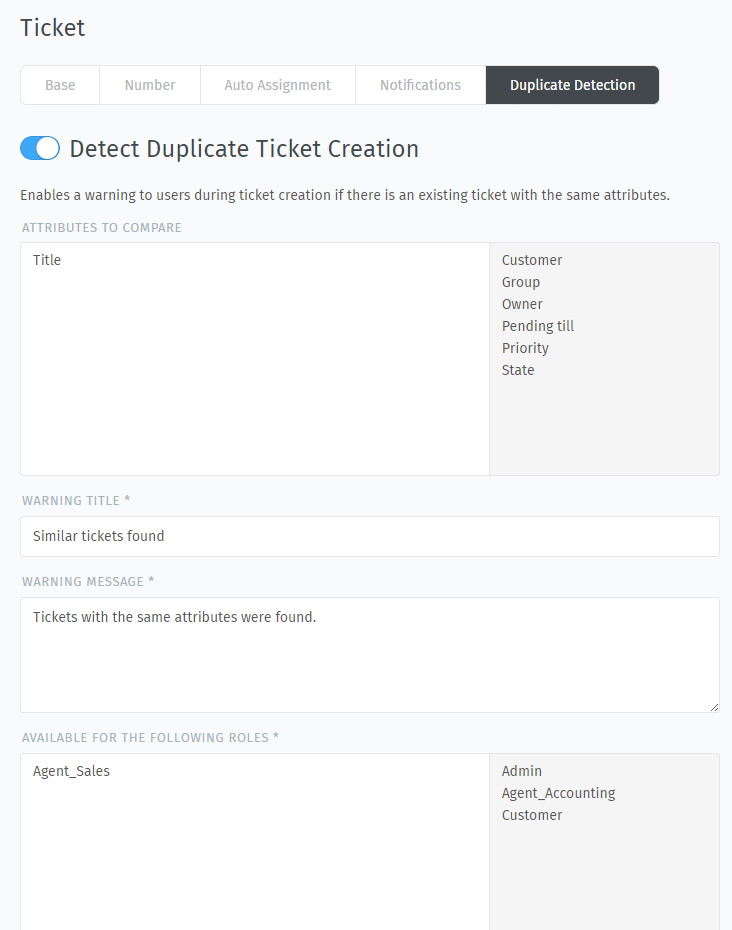Add Group attribute for comparison

click(520, 282)
